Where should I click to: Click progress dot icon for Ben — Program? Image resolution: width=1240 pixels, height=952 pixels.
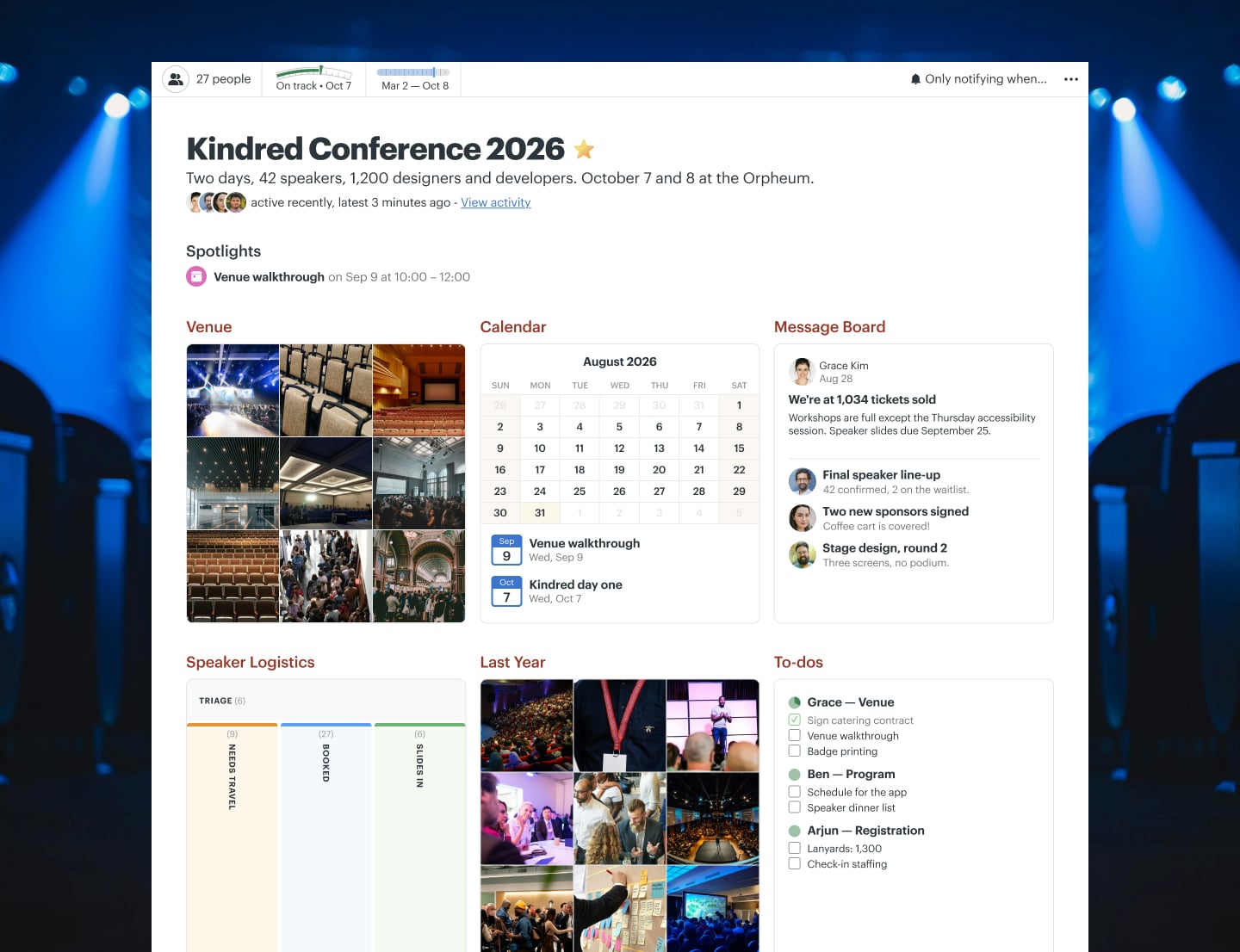click(795, 775)
